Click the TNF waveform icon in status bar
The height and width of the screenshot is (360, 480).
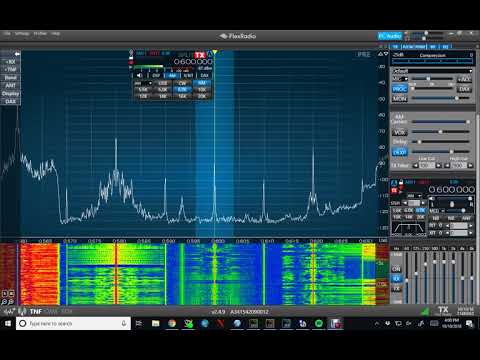coord(9,312)
